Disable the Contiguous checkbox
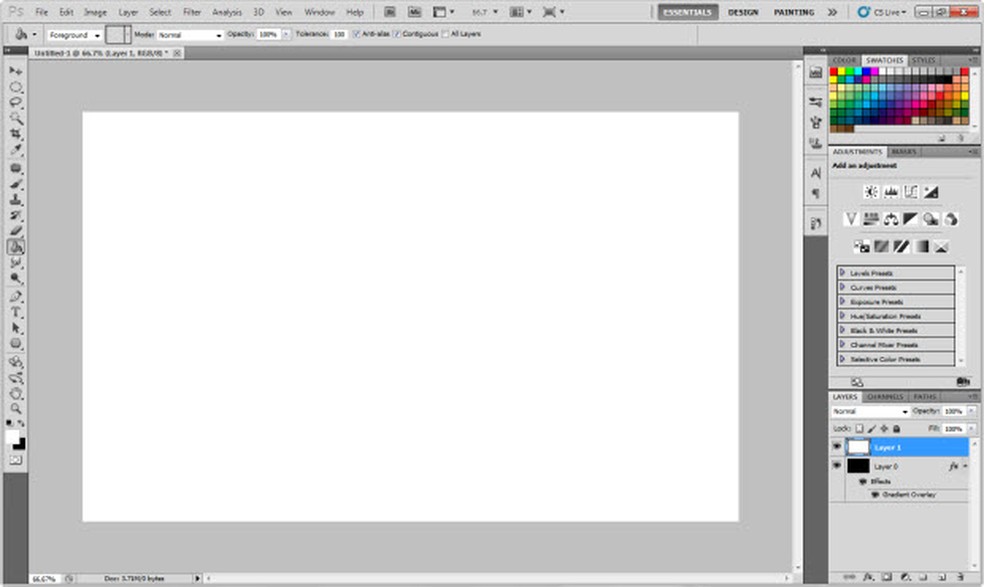 pyautogui.click(x=397, y=34)
